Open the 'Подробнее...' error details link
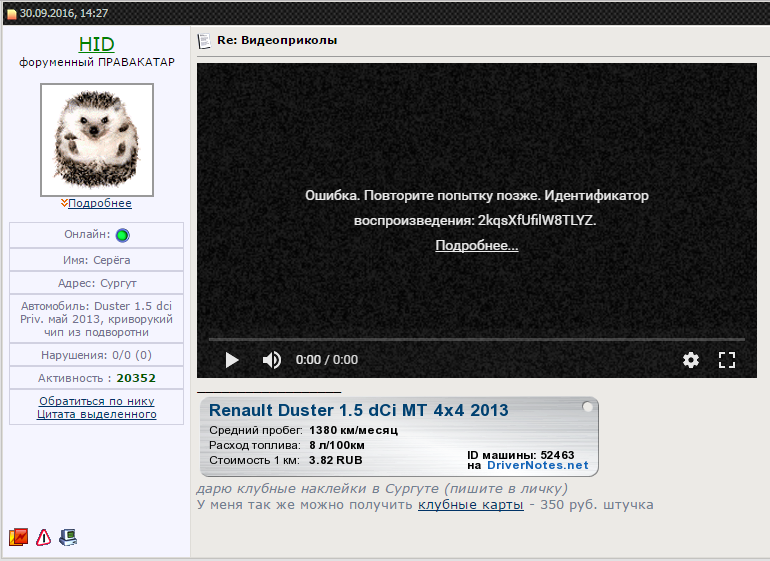The width and height of the screenshot is (770, 561). pos(476,245)
